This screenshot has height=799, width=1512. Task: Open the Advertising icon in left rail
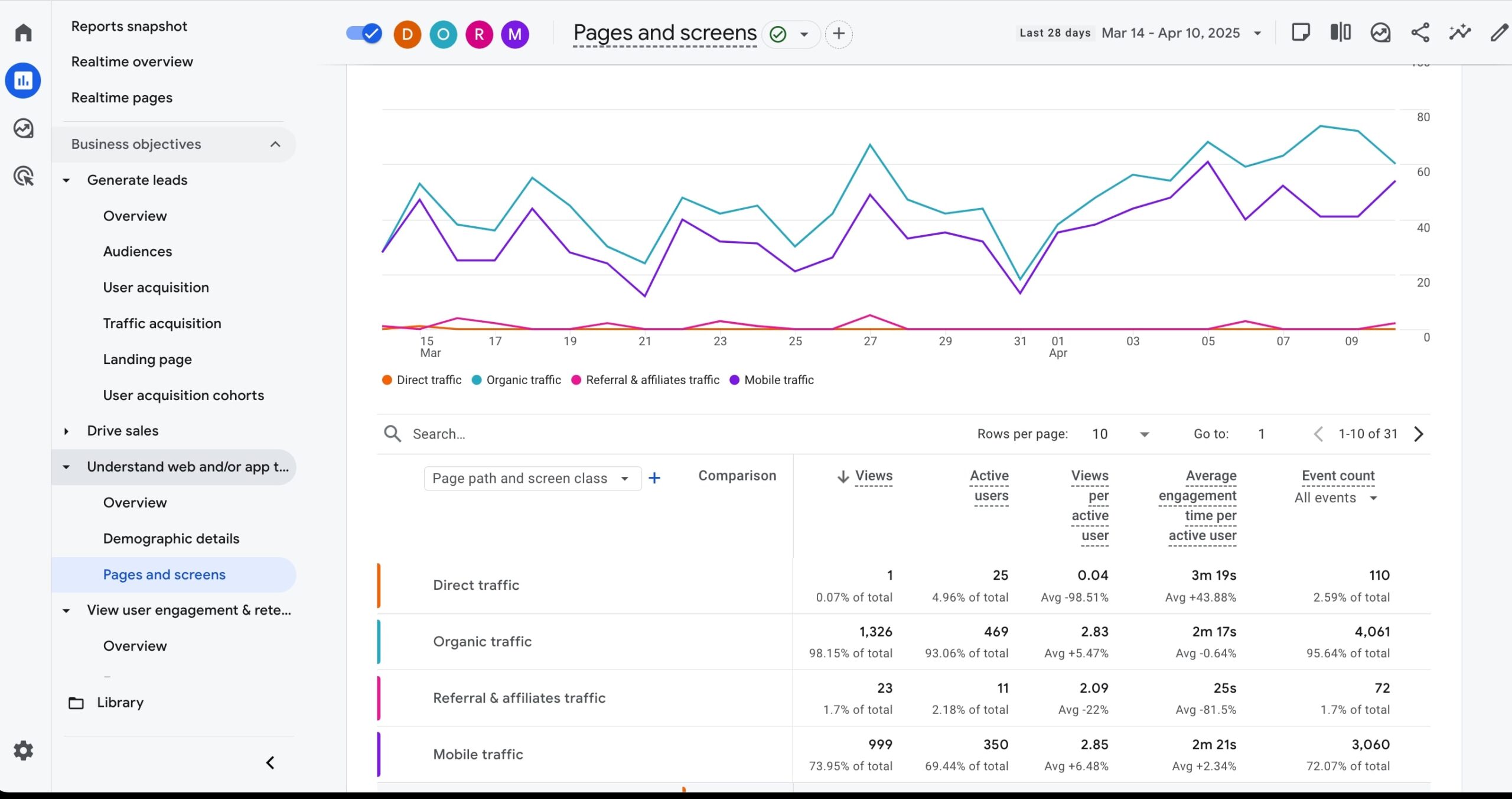pos(23,176)
